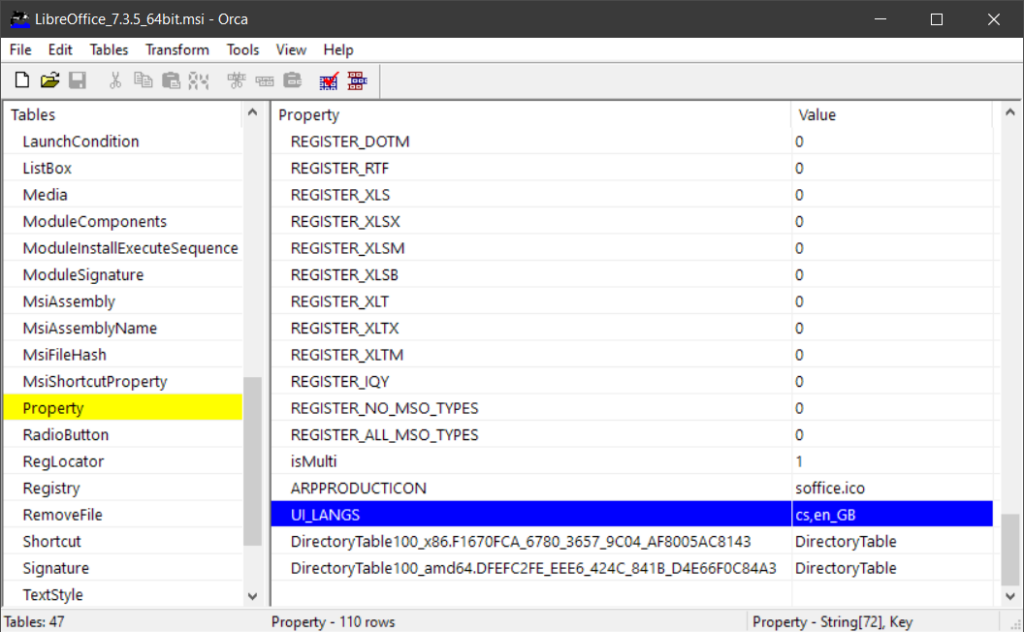
Task: Click the Copy Row toolbar icon
Action: click(264, 80)
